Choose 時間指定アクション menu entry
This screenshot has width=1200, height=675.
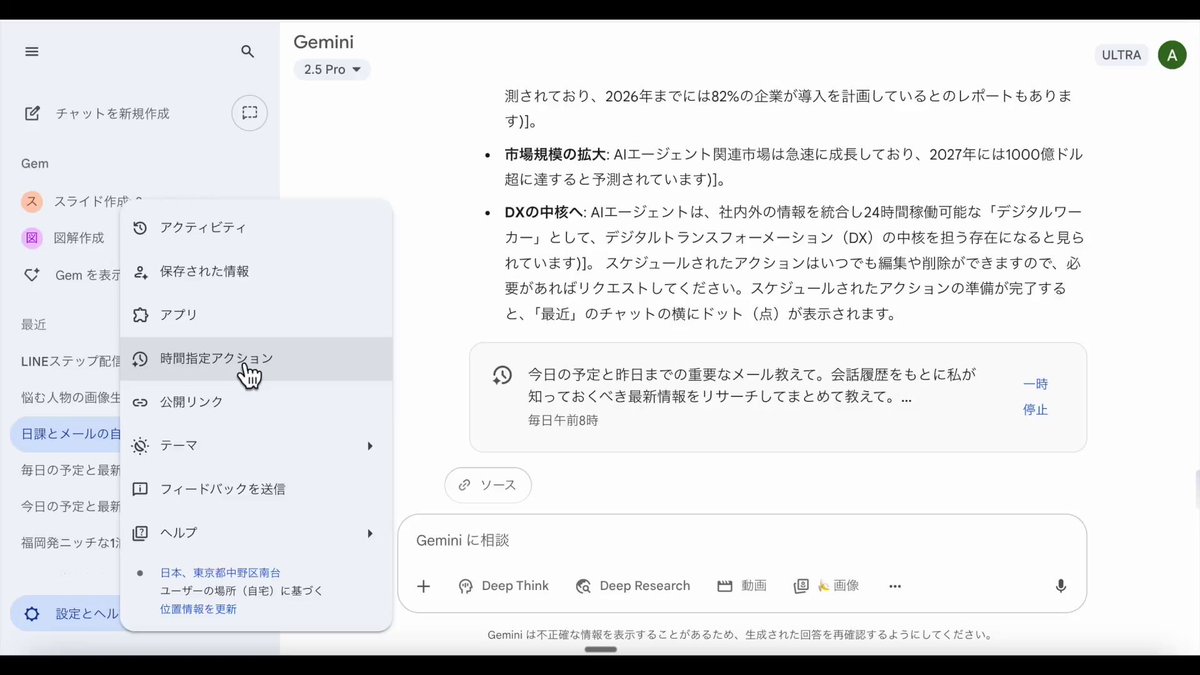pos(256,358)
